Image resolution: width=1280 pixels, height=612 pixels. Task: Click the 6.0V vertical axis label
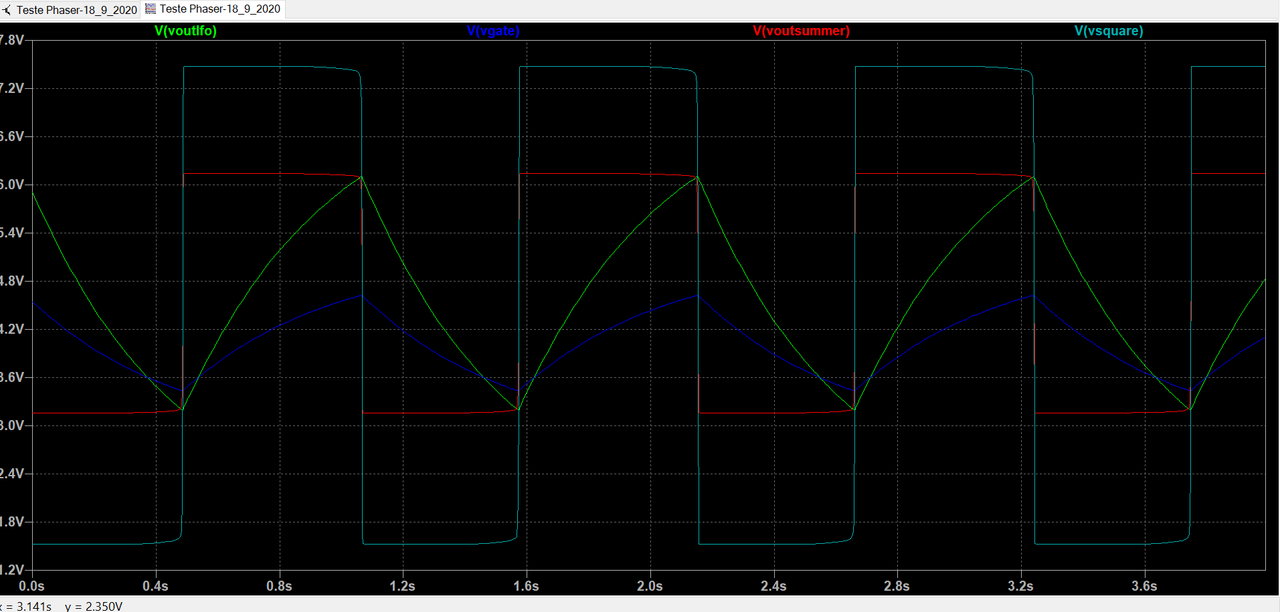(11, 185)
